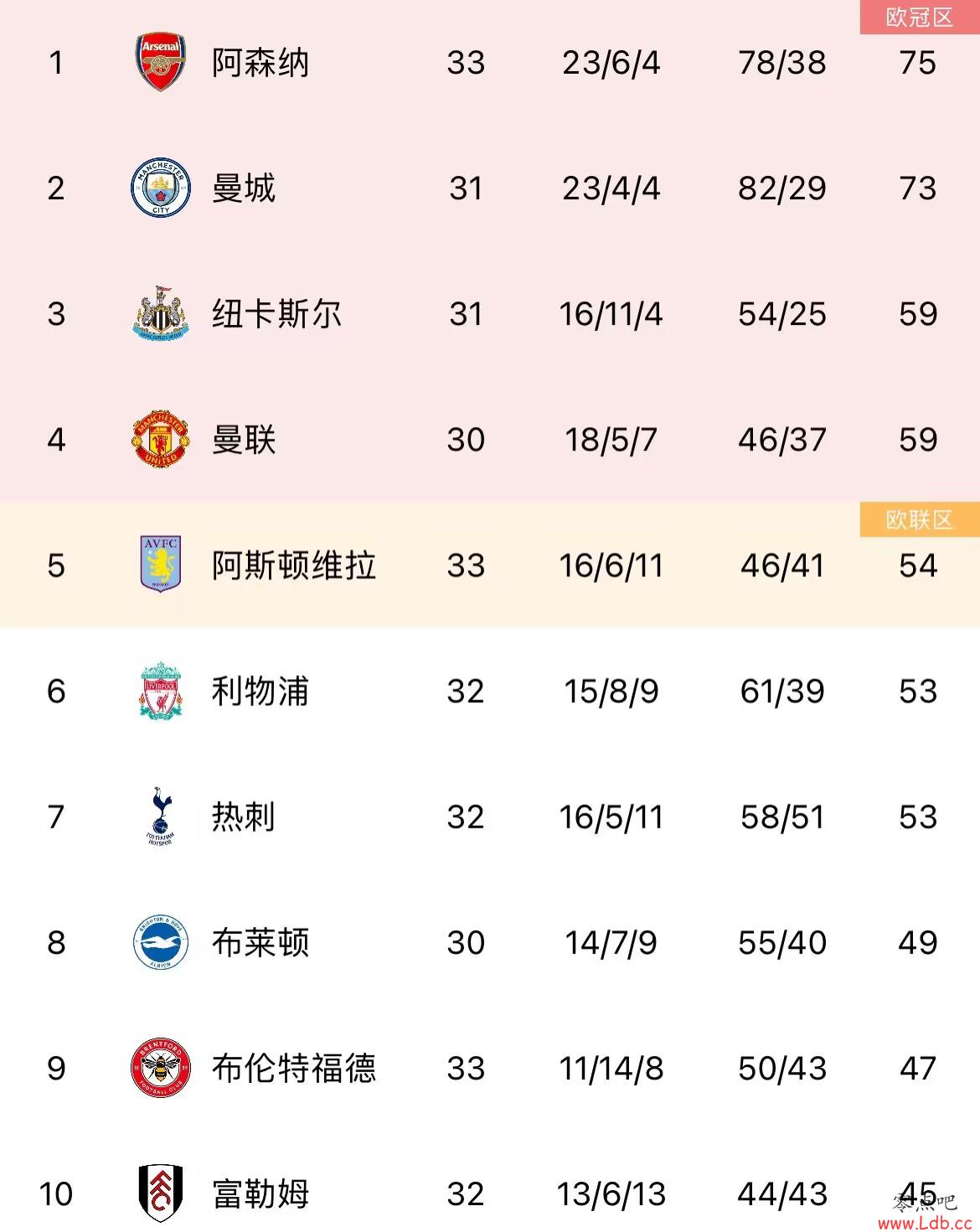Image resolution: width=980 pixels, height=1232 pixels.
Task: Click the Brentford bee crest
Action: [x=161, y=1068]
